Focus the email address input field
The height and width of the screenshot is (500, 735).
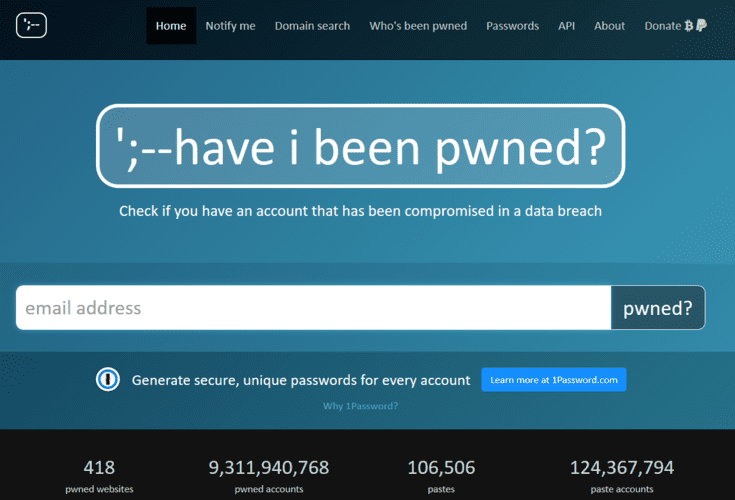[314, 307]
